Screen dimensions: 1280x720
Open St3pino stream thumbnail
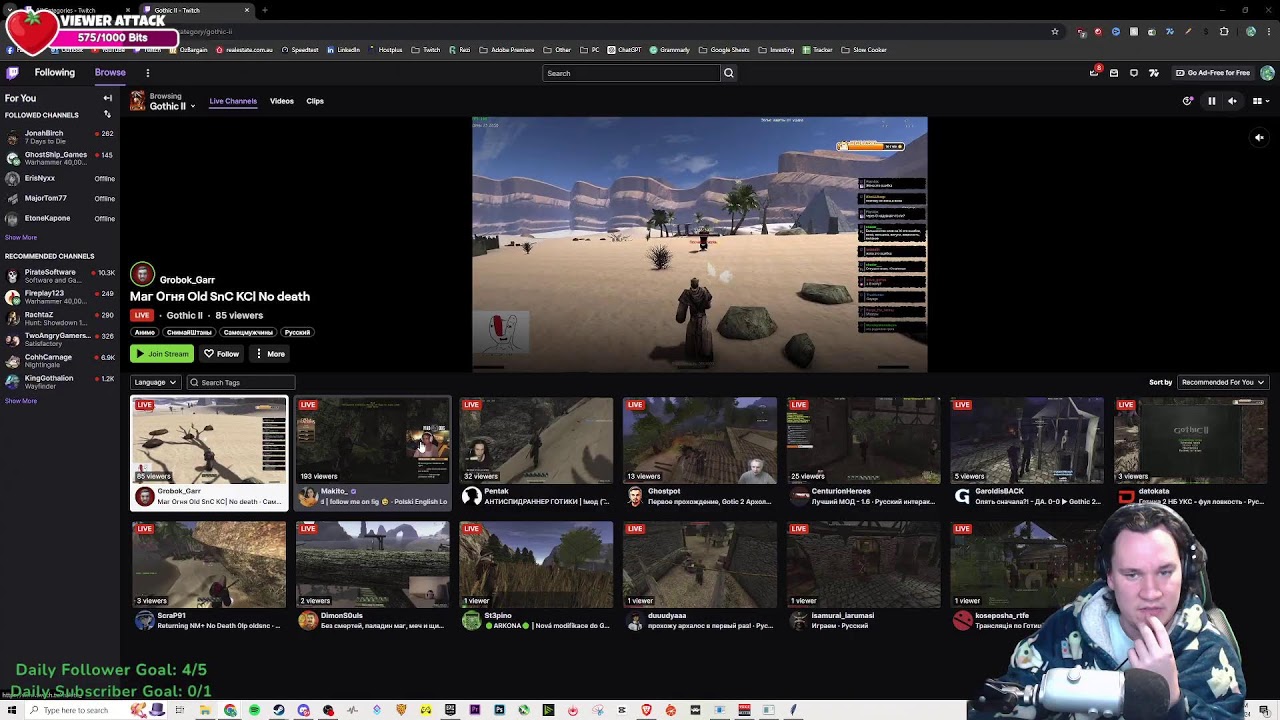click(x=536, y=564)
